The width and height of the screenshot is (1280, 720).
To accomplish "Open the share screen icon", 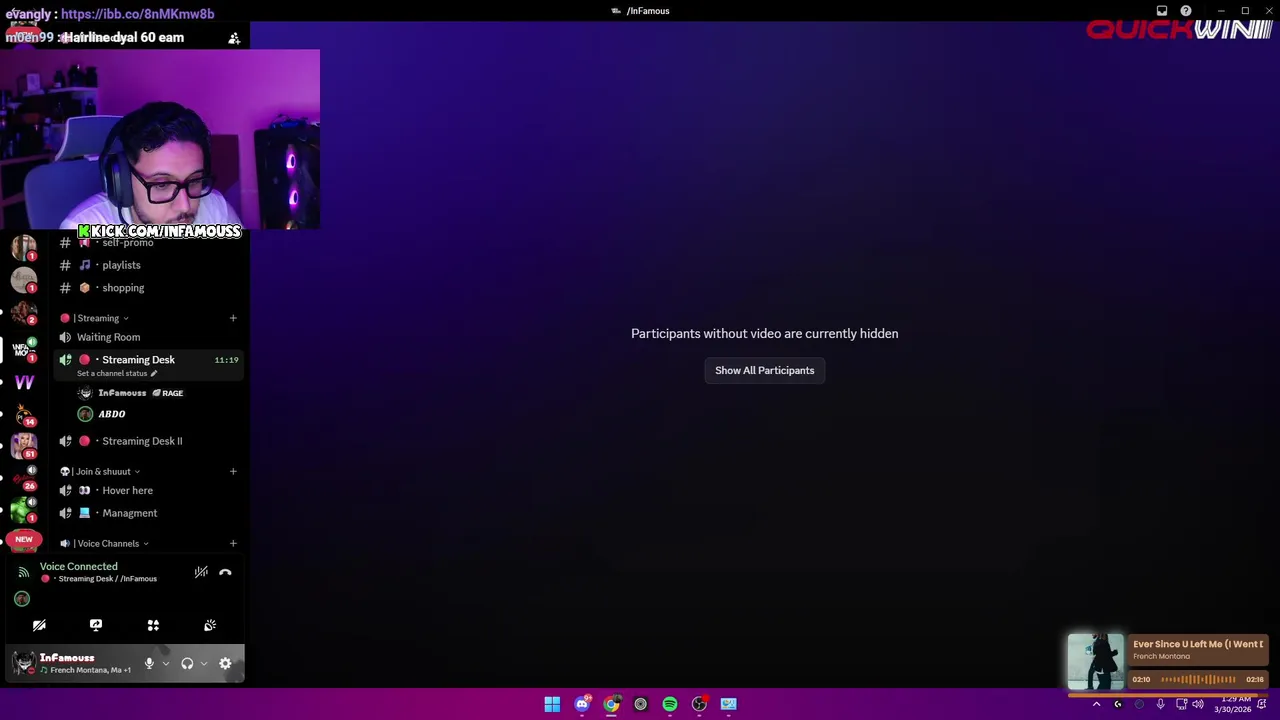I will pyautogui.click(x=96, y=625).
